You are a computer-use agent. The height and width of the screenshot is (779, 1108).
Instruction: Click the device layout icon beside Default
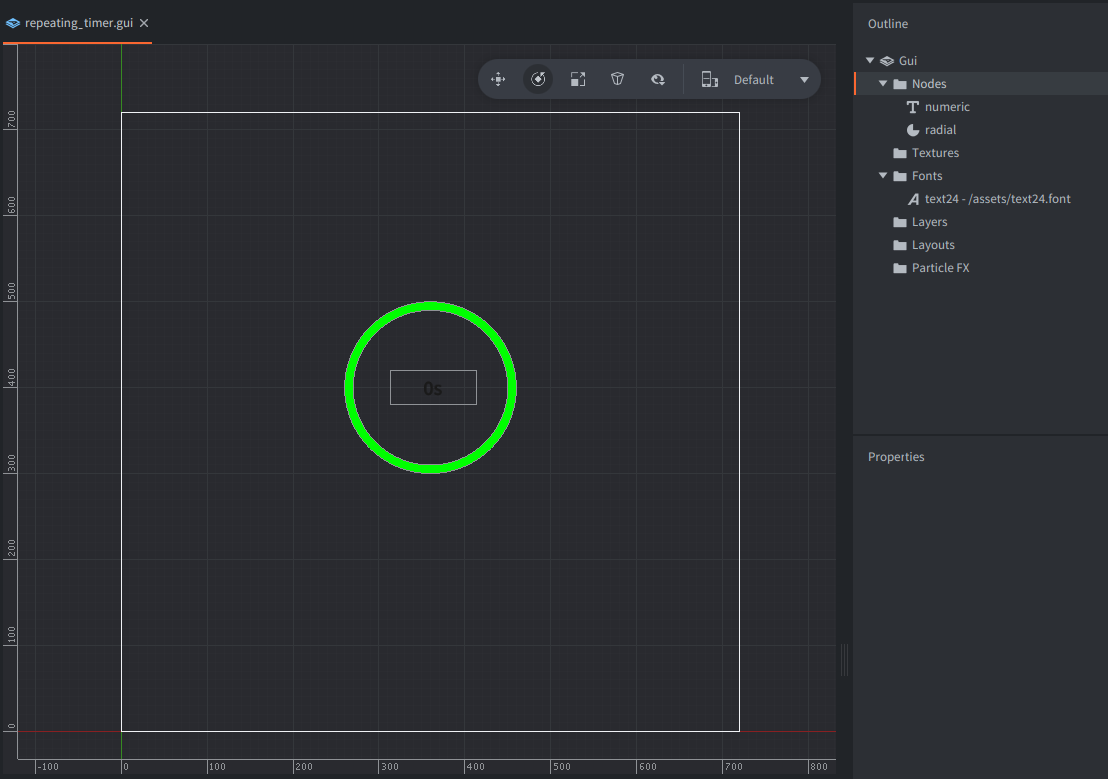point(709,80)
